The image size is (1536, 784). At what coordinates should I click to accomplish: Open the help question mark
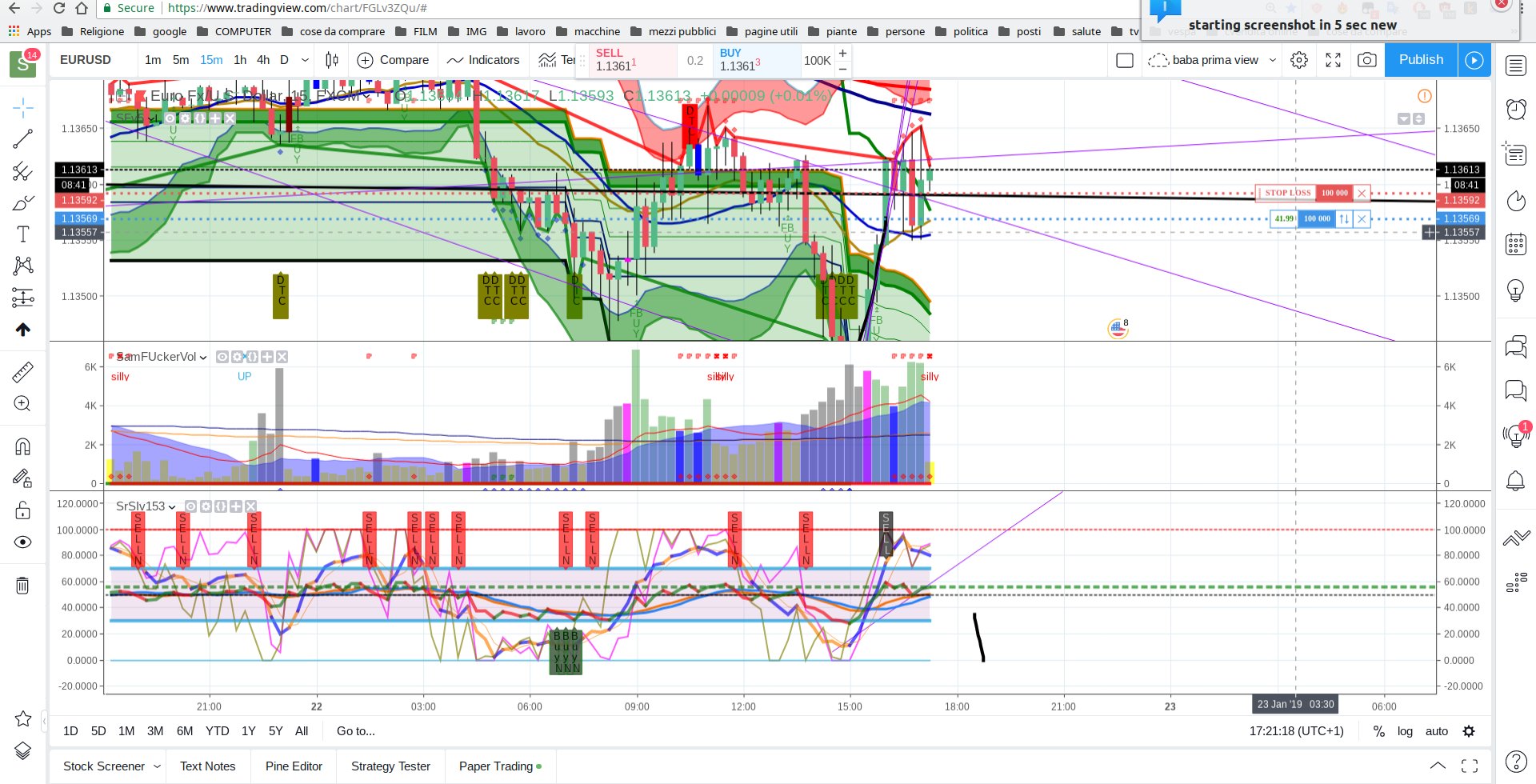tap(1516, 761)
